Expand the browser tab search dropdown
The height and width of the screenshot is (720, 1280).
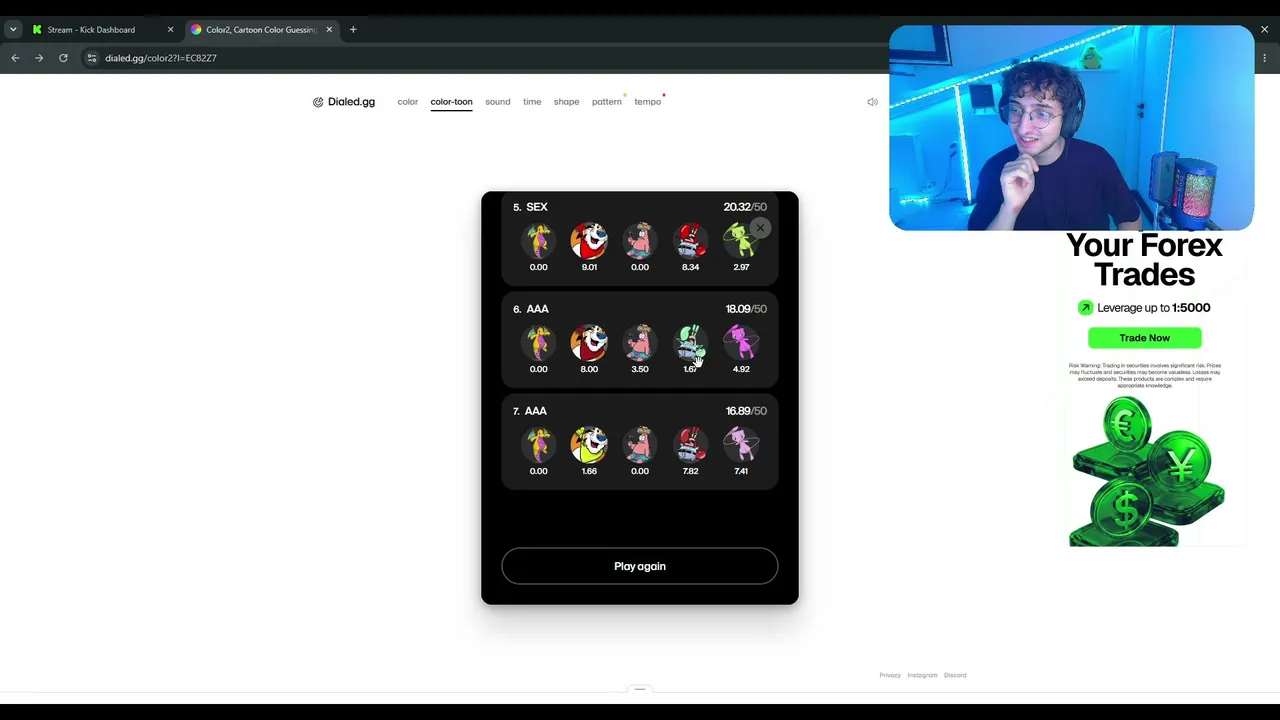point(13,29)
